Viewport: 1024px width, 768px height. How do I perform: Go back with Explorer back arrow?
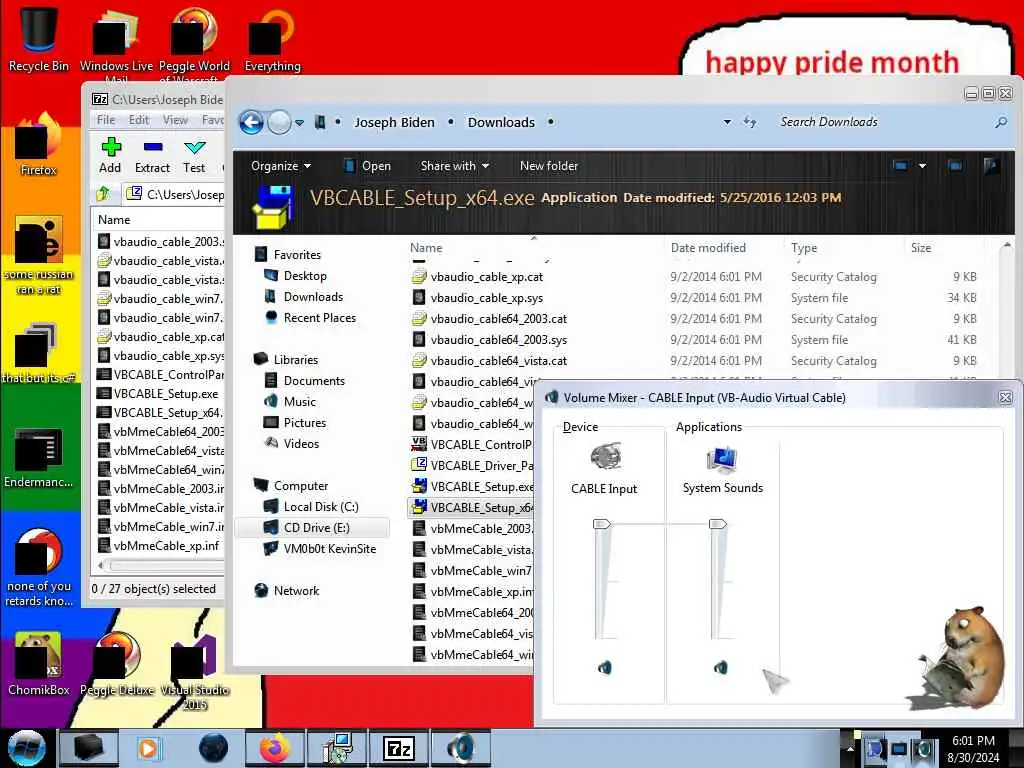(251, 122)
